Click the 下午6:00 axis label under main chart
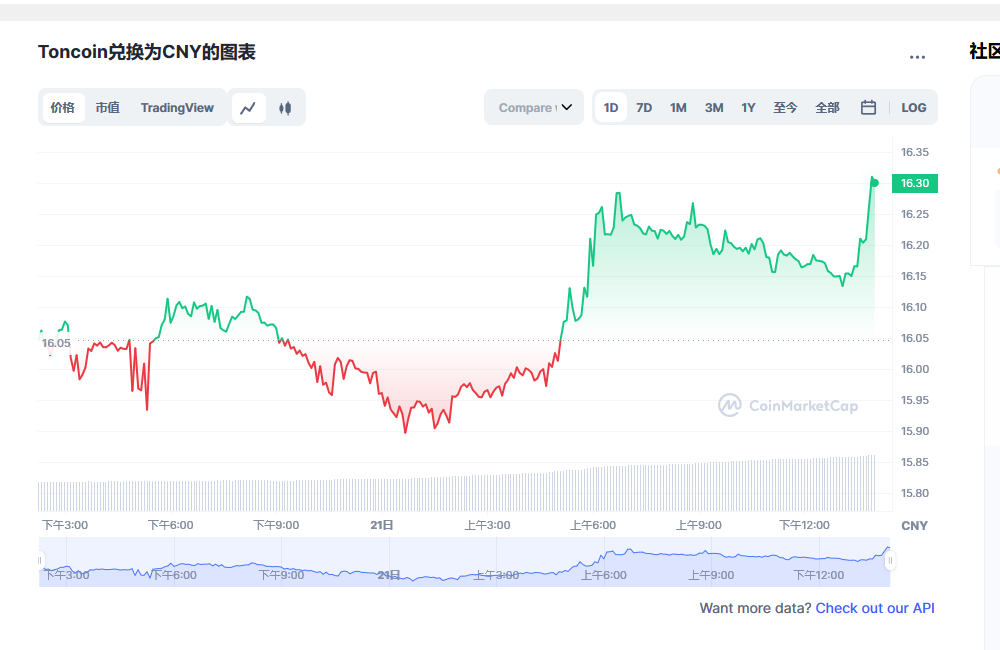The image size is (1000, 650). (x=170, y=525)
